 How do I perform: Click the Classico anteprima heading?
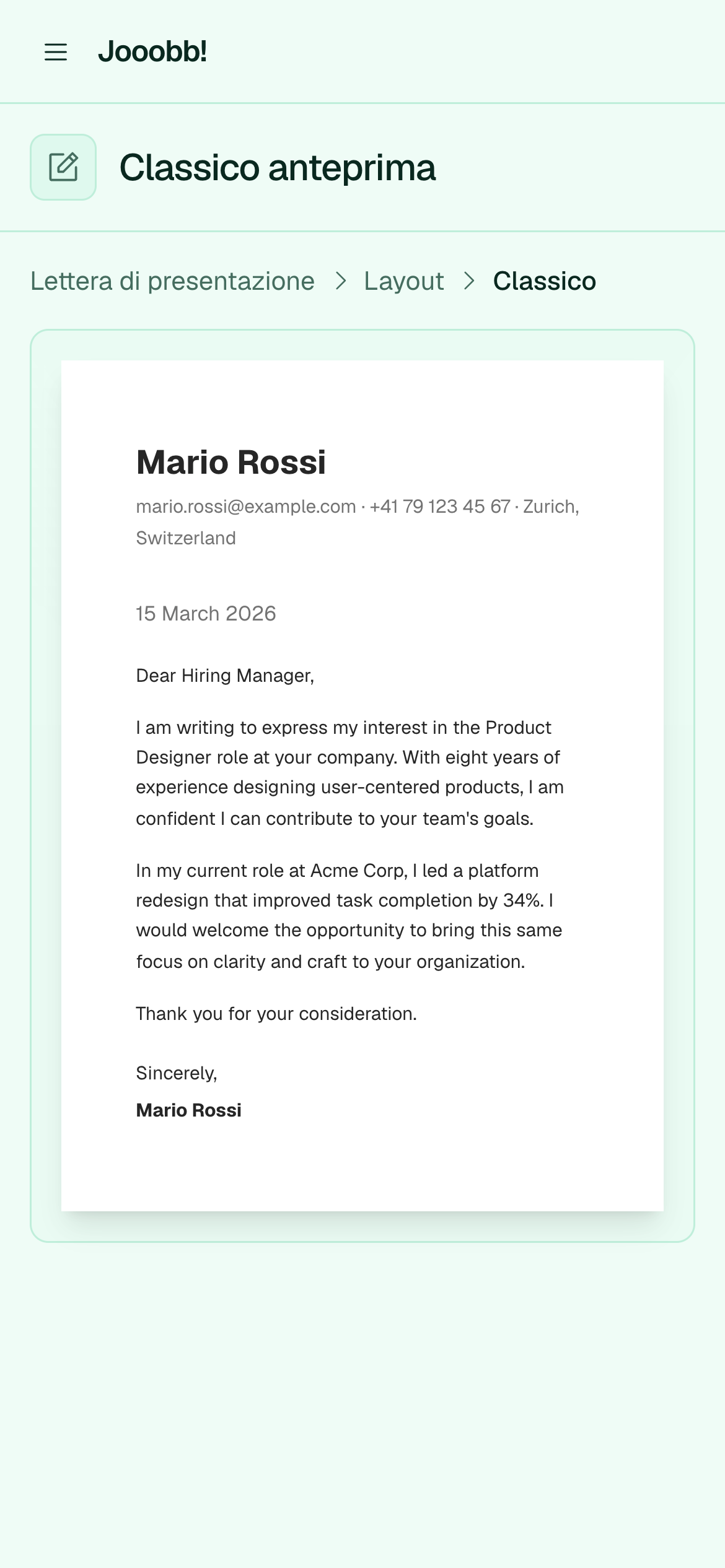pos(278,167)
